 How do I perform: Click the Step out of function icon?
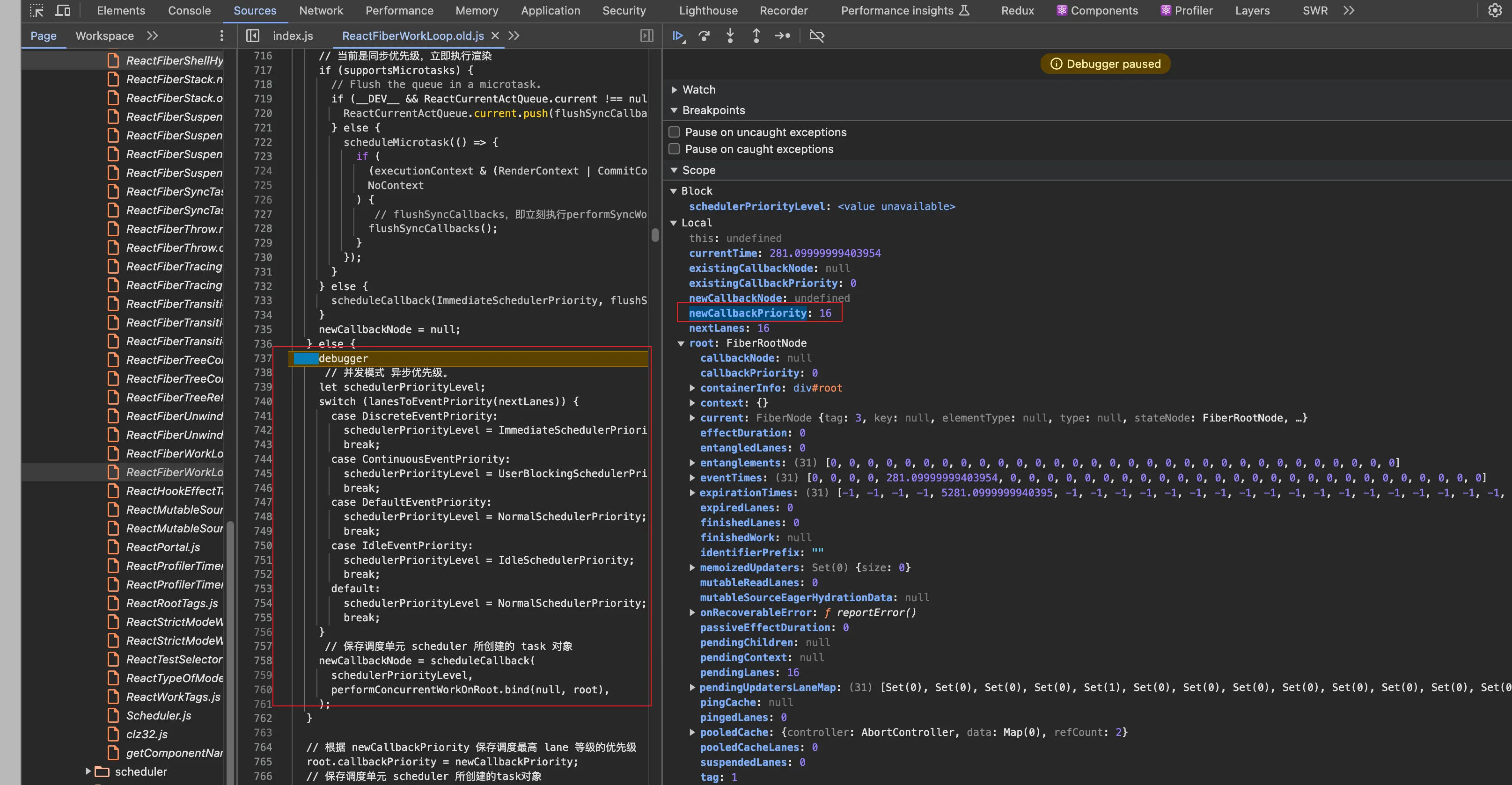coord(756,36)
